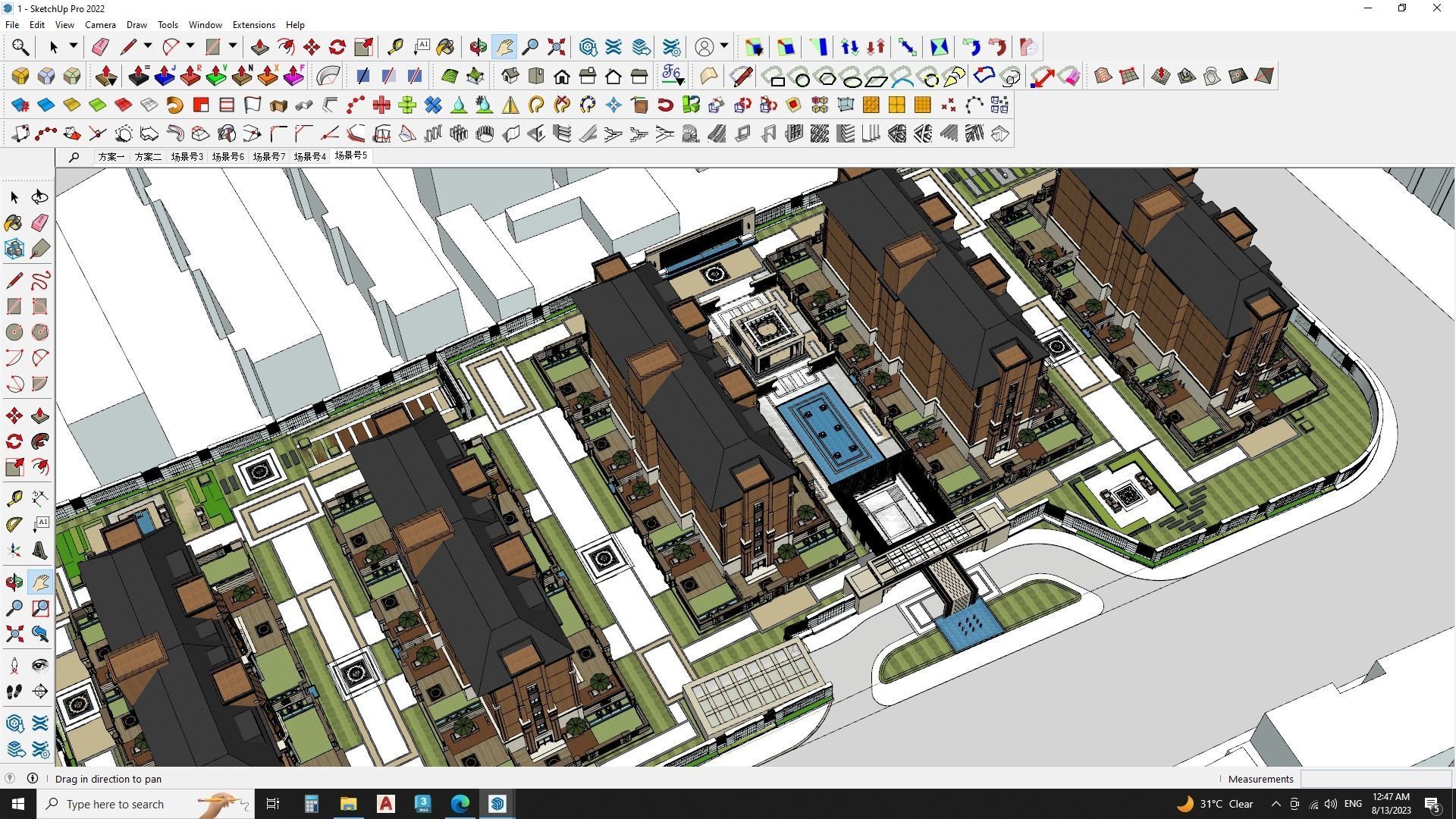This screenshot has height=819, width=1456.
Task: Select Sandbox Flip Edge tool
Action: [1264, 76]
